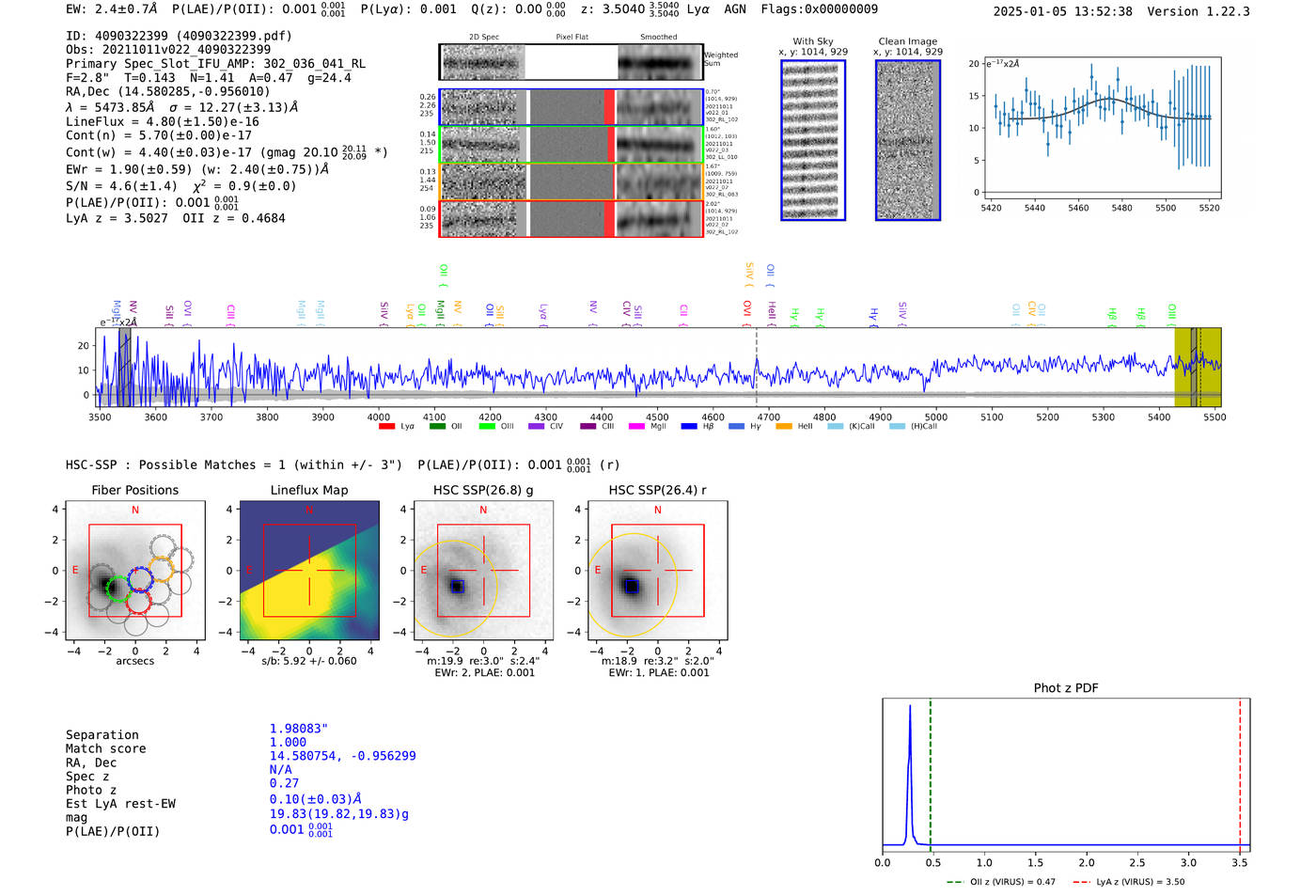Click the OIII bright green legend swatch
The width and height of the screenshot is (1316, 896).
point(487,427)
